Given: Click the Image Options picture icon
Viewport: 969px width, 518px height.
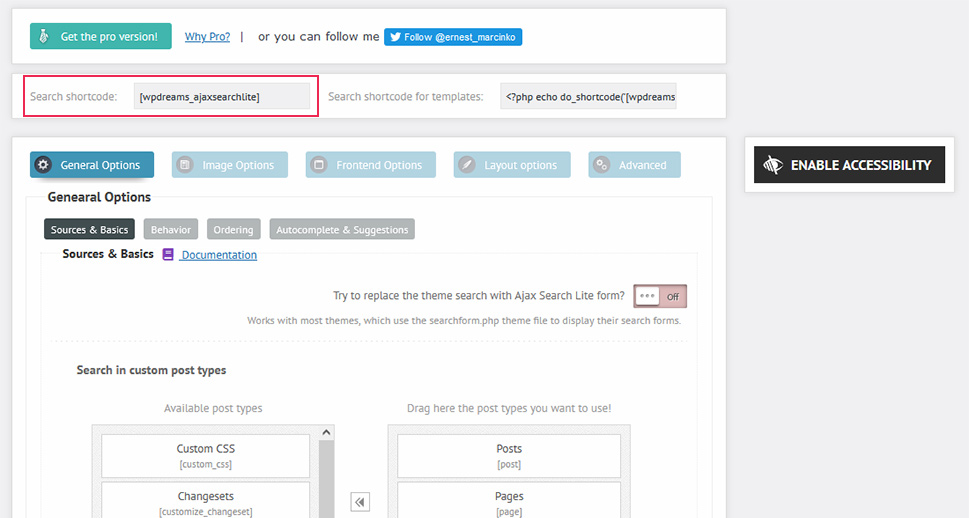Looking at the screenshot, I should click(185, 164).
